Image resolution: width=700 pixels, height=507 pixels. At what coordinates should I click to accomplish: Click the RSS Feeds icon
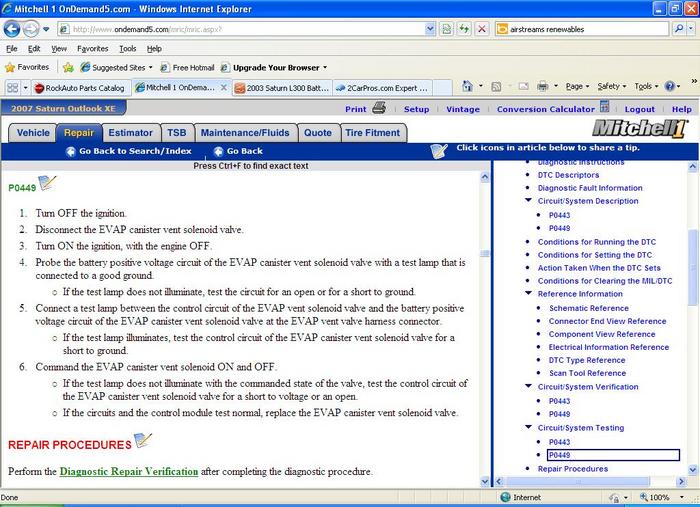496,87
